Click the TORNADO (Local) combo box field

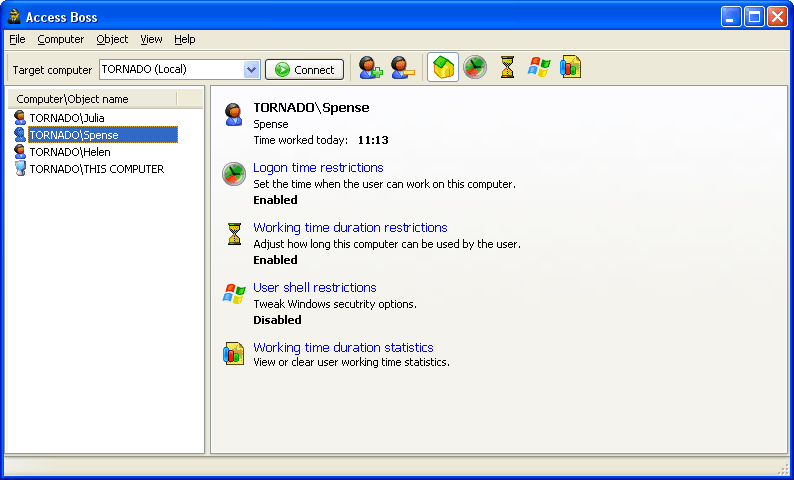180,69
